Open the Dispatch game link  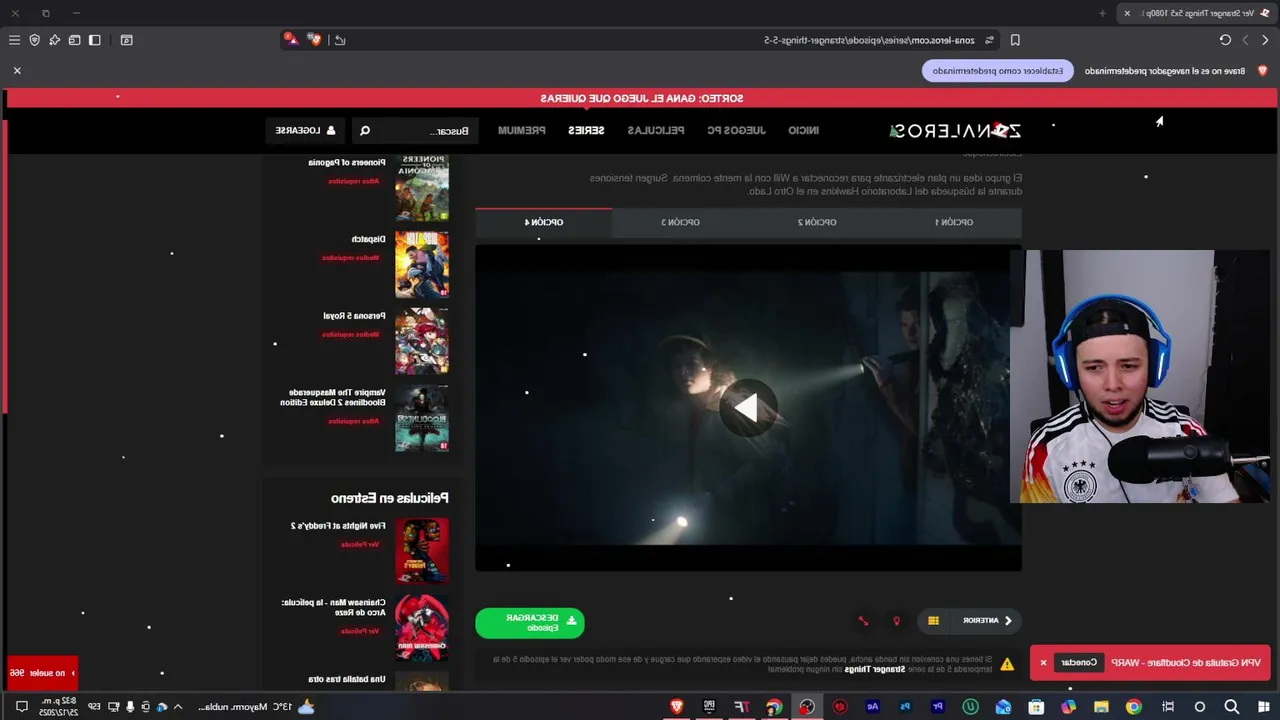pyautogui.click(x=367, y=239)
